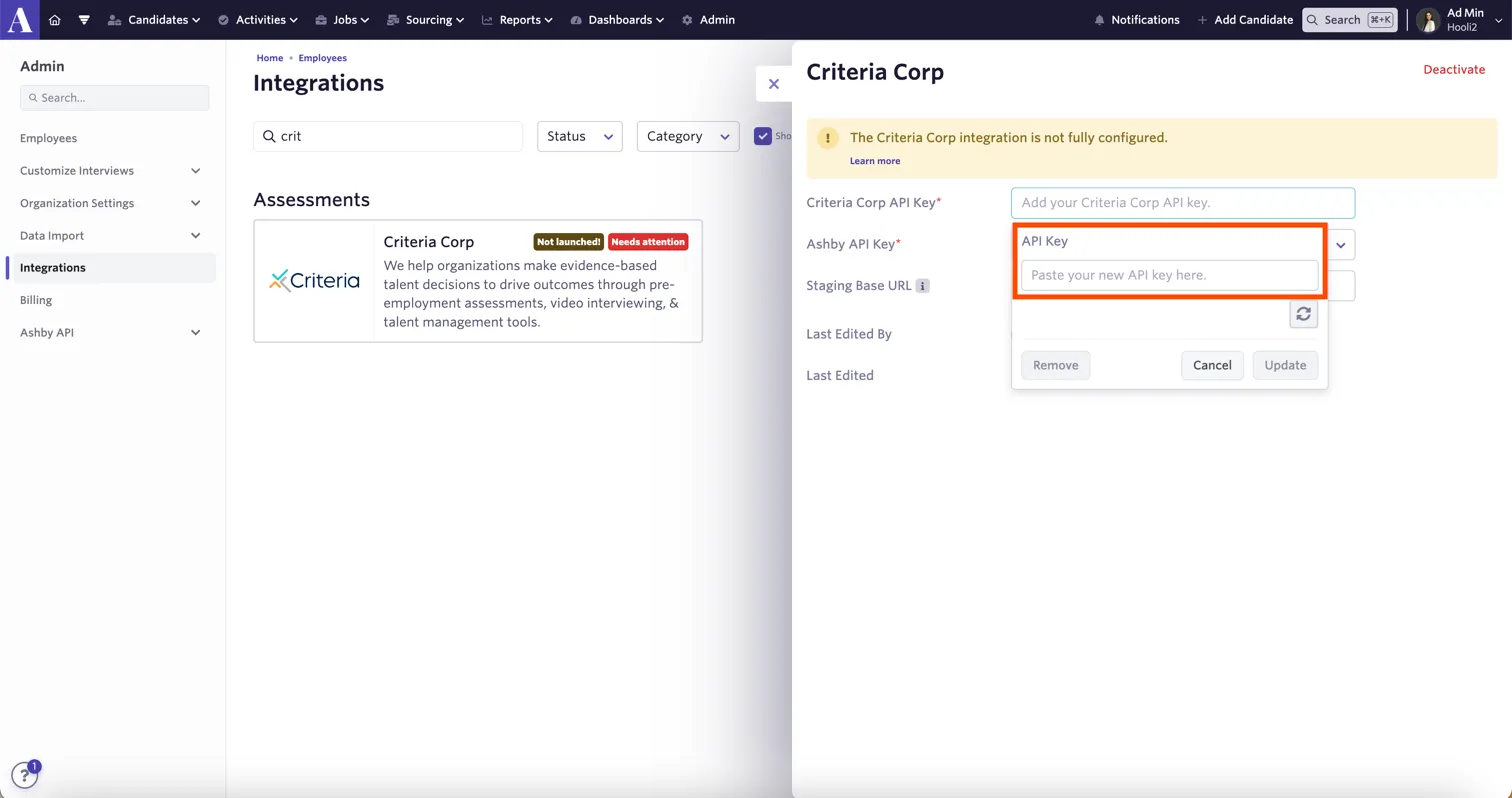Open the Status filter dropdown

pyautogui.click(x=580, y=137)
